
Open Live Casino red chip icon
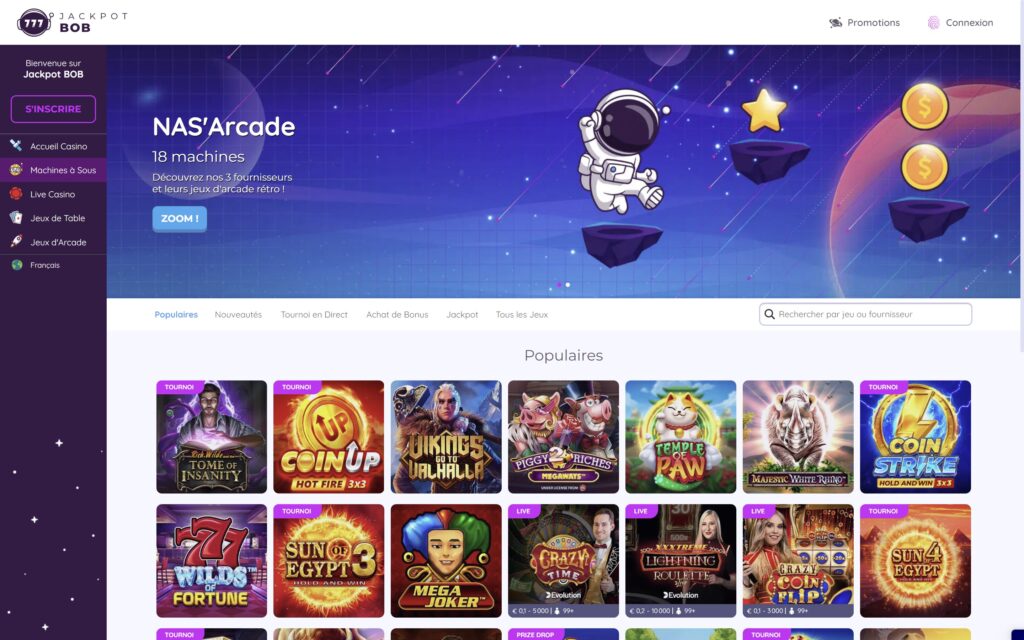pyautogui.click(x=16, y=194)
